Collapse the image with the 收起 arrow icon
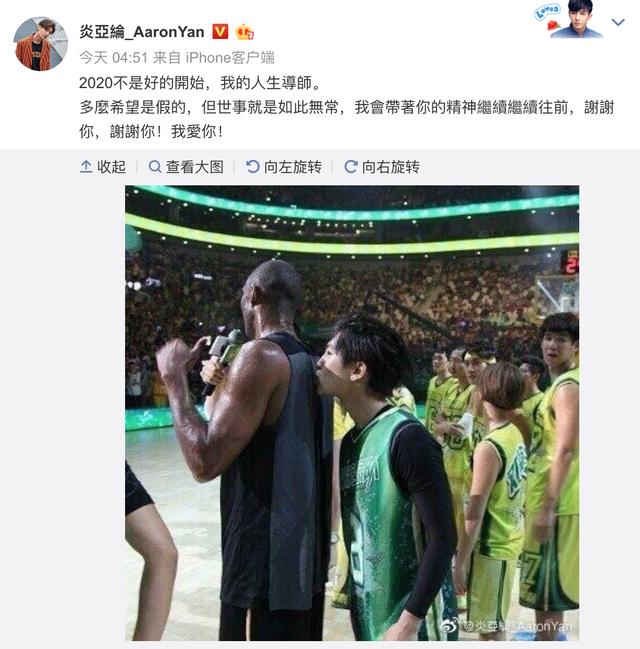640x649 pixels. tap(86, 167)
